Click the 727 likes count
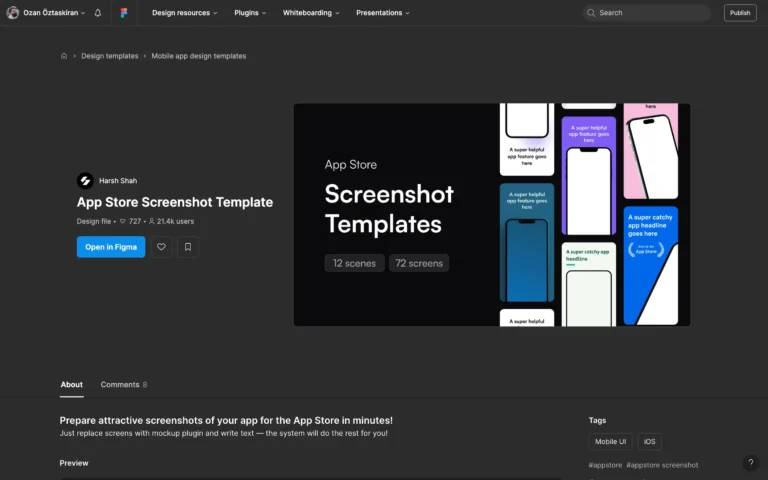This screenshot has width=768, height=480. pos(130,221)
